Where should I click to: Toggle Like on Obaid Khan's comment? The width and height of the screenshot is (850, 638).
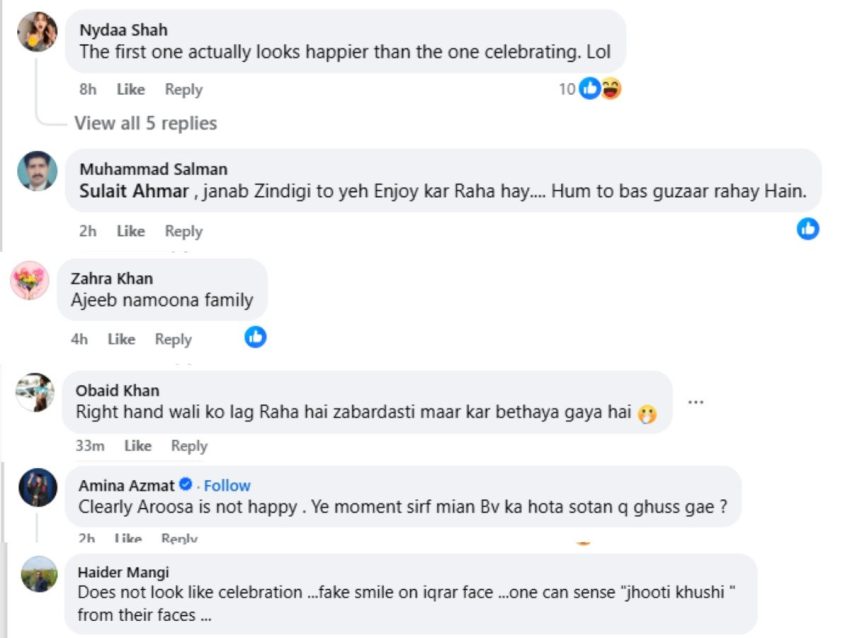137,446
